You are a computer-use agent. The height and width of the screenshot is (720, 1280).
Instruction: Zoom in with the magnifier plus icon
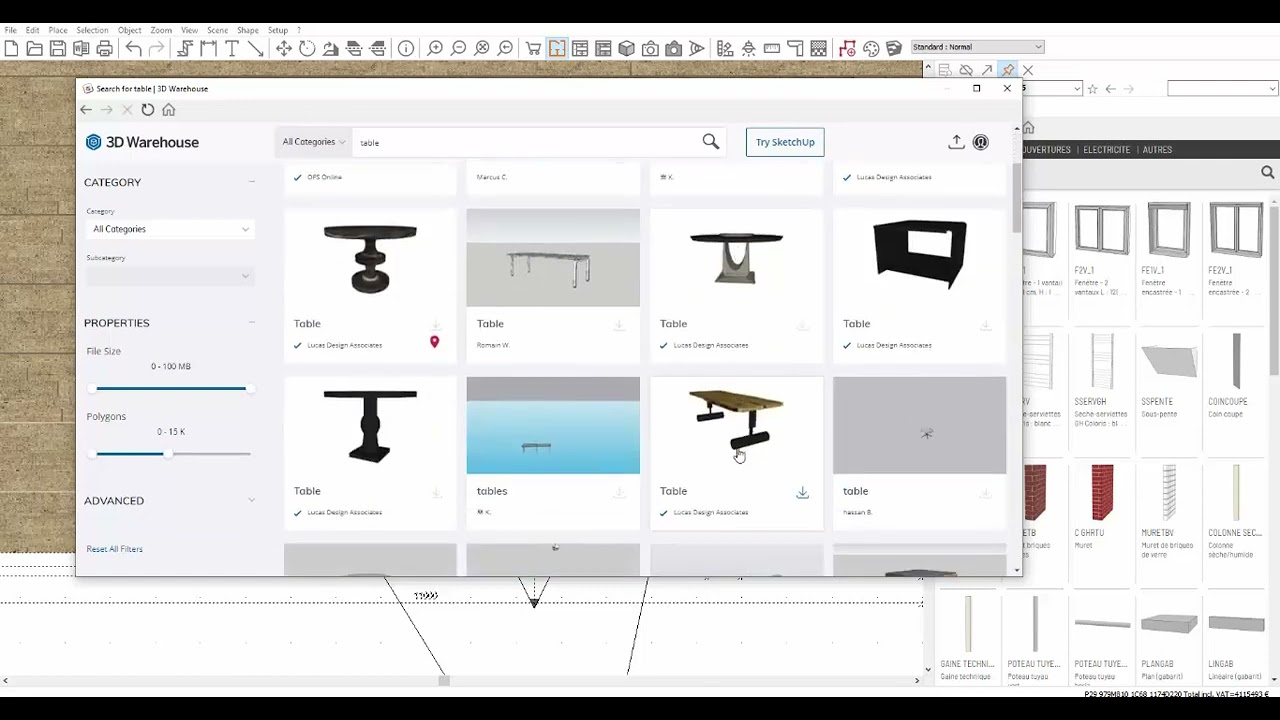point(435,48)
